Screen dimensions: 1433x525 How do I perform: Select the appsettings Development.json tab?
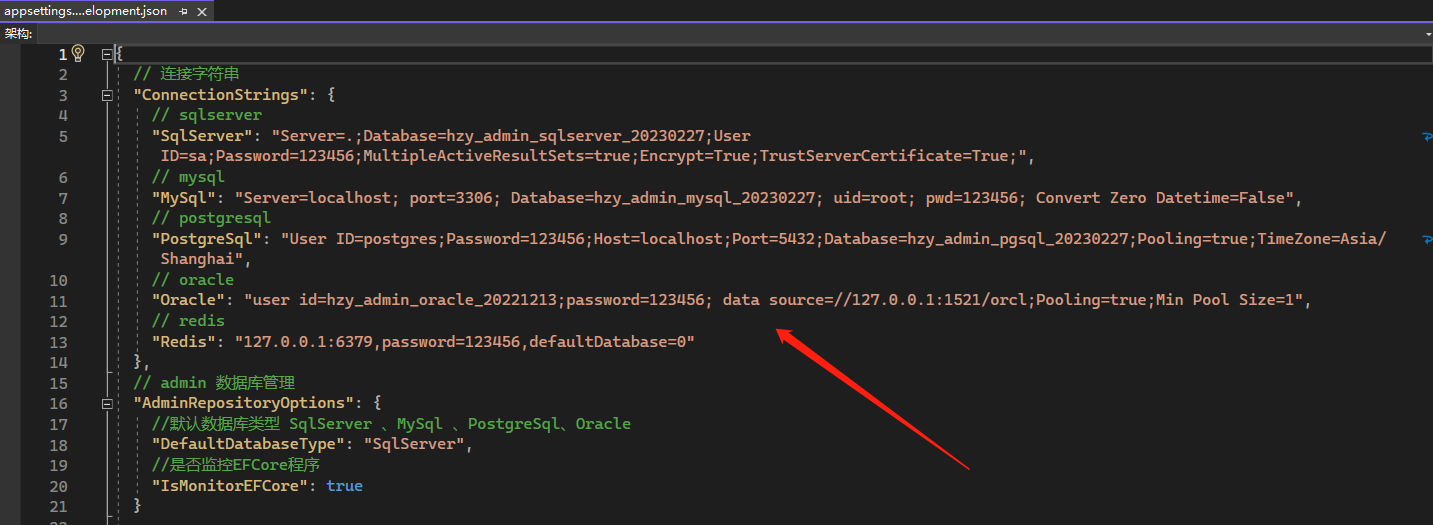coord(86,11)
